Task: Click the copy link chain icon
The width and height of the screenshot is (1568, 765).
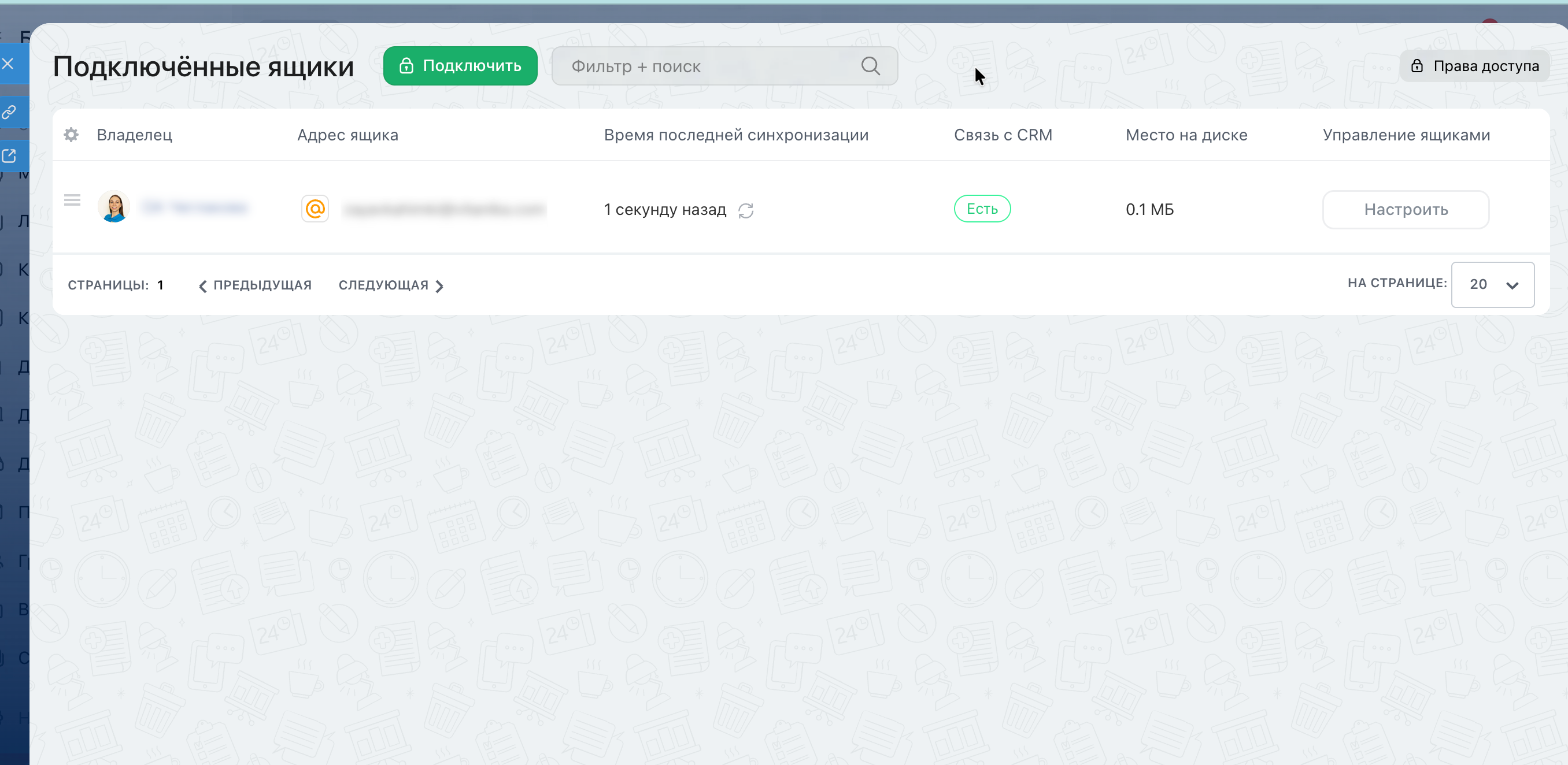Action: (10, 112)
